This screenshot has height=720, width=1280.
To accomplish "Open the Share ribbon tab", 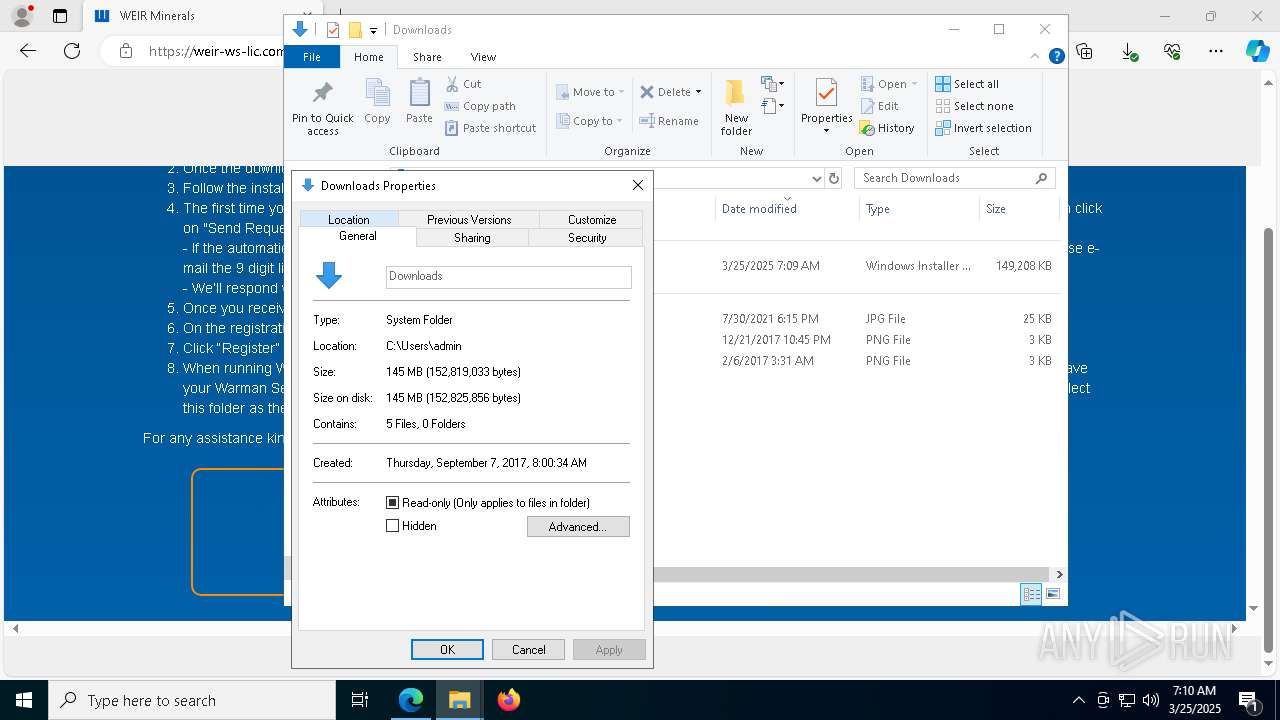I will coord(427,57).
